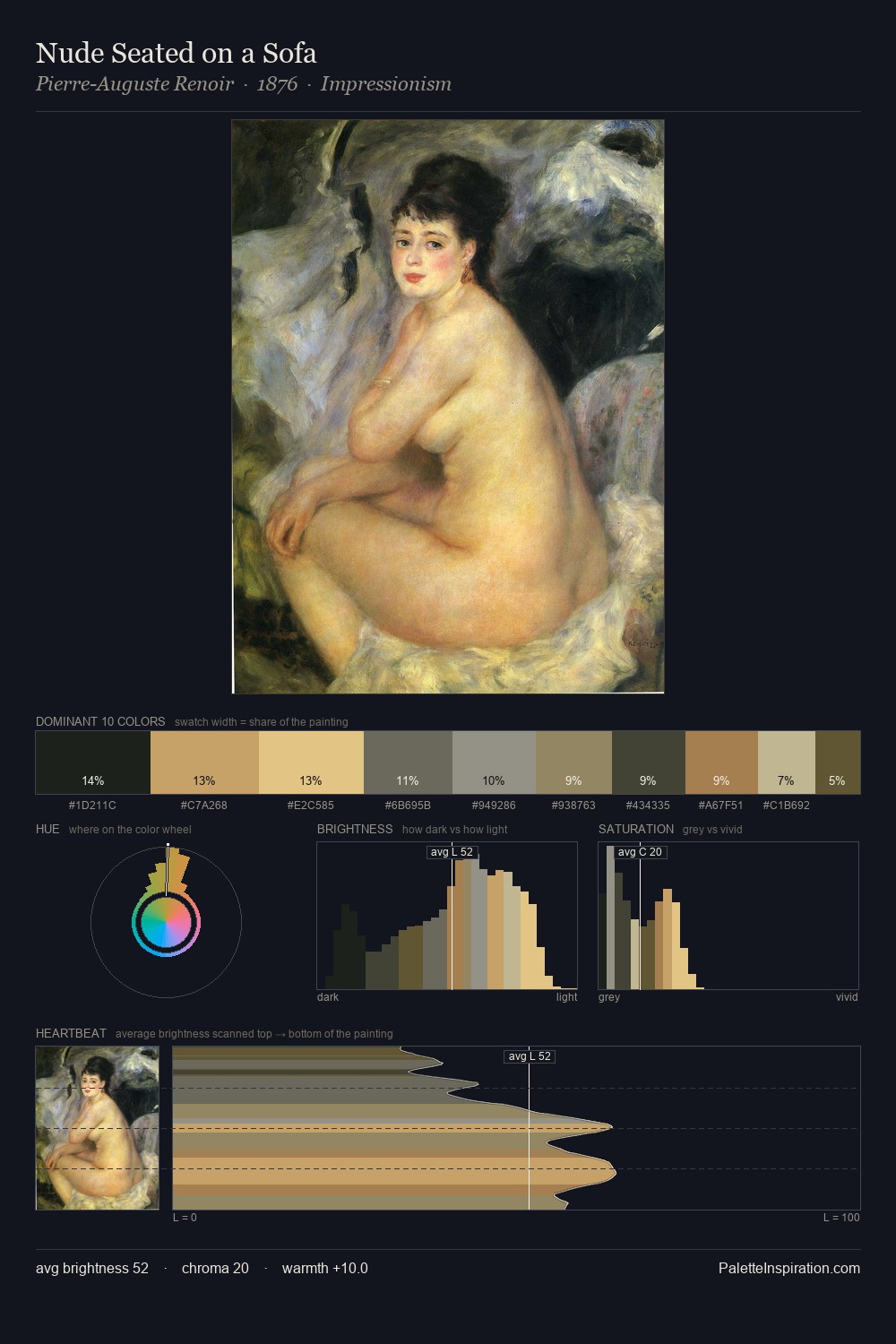
Task: Click the 'SATURATION' section heading
Action: [x=636, y=829]
